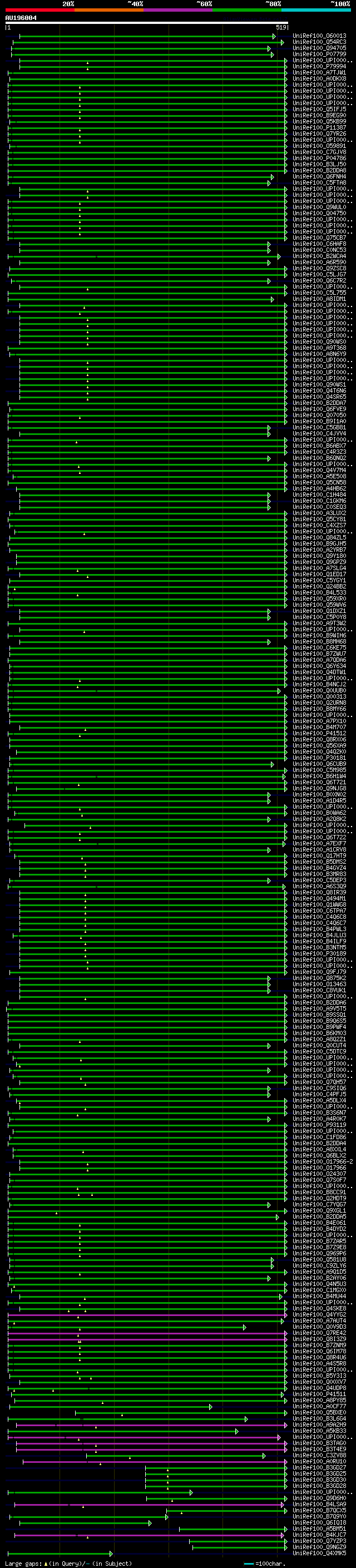
Task: Select hit UniRef100_Q9NGZ9
Action: click(319, 1547)
